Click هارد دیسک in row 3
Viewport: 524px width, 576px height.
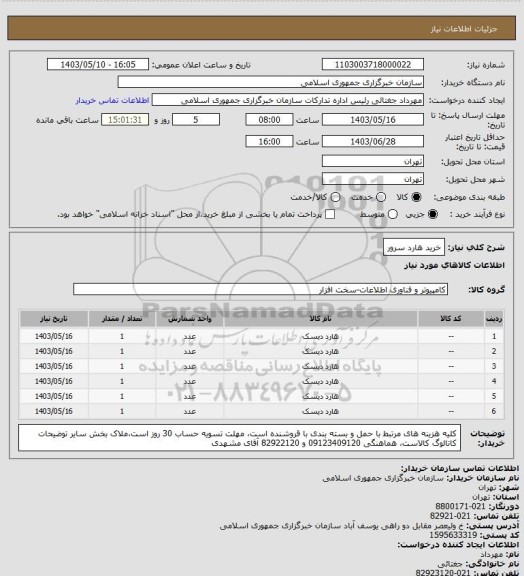(320, 366)
